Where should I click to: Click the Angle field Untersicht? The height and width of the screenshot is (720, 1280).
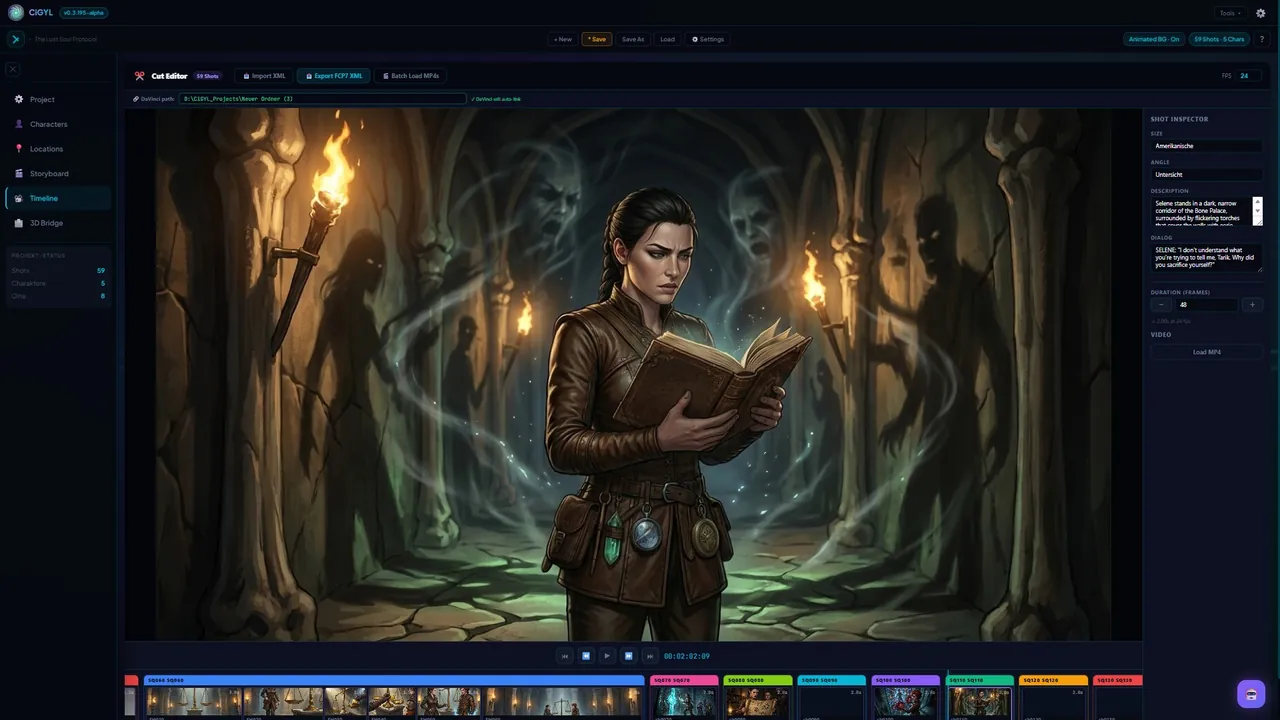click(1206, 175)
